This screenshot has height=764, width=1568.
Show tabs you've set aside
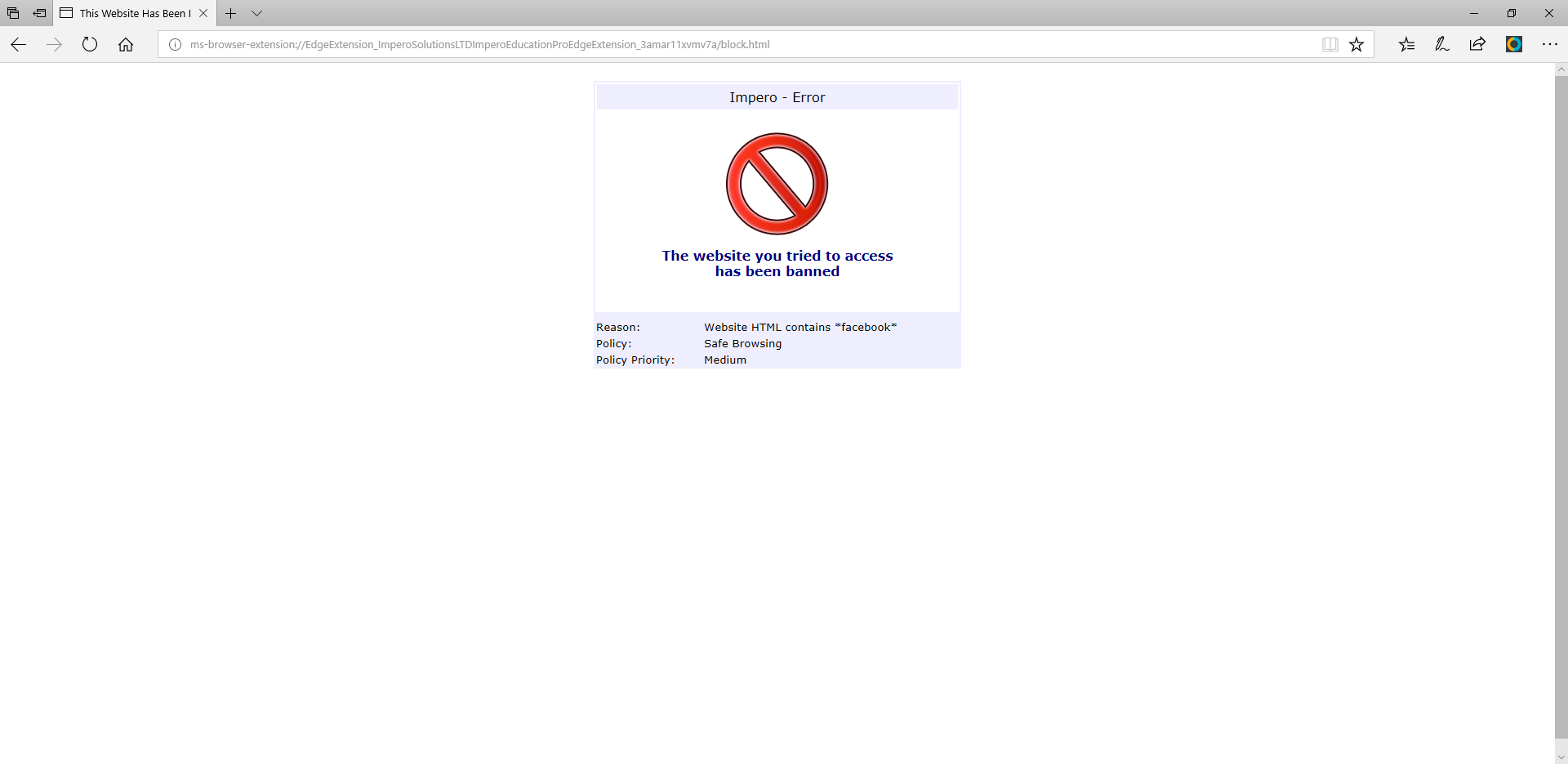tap(13, 13)
